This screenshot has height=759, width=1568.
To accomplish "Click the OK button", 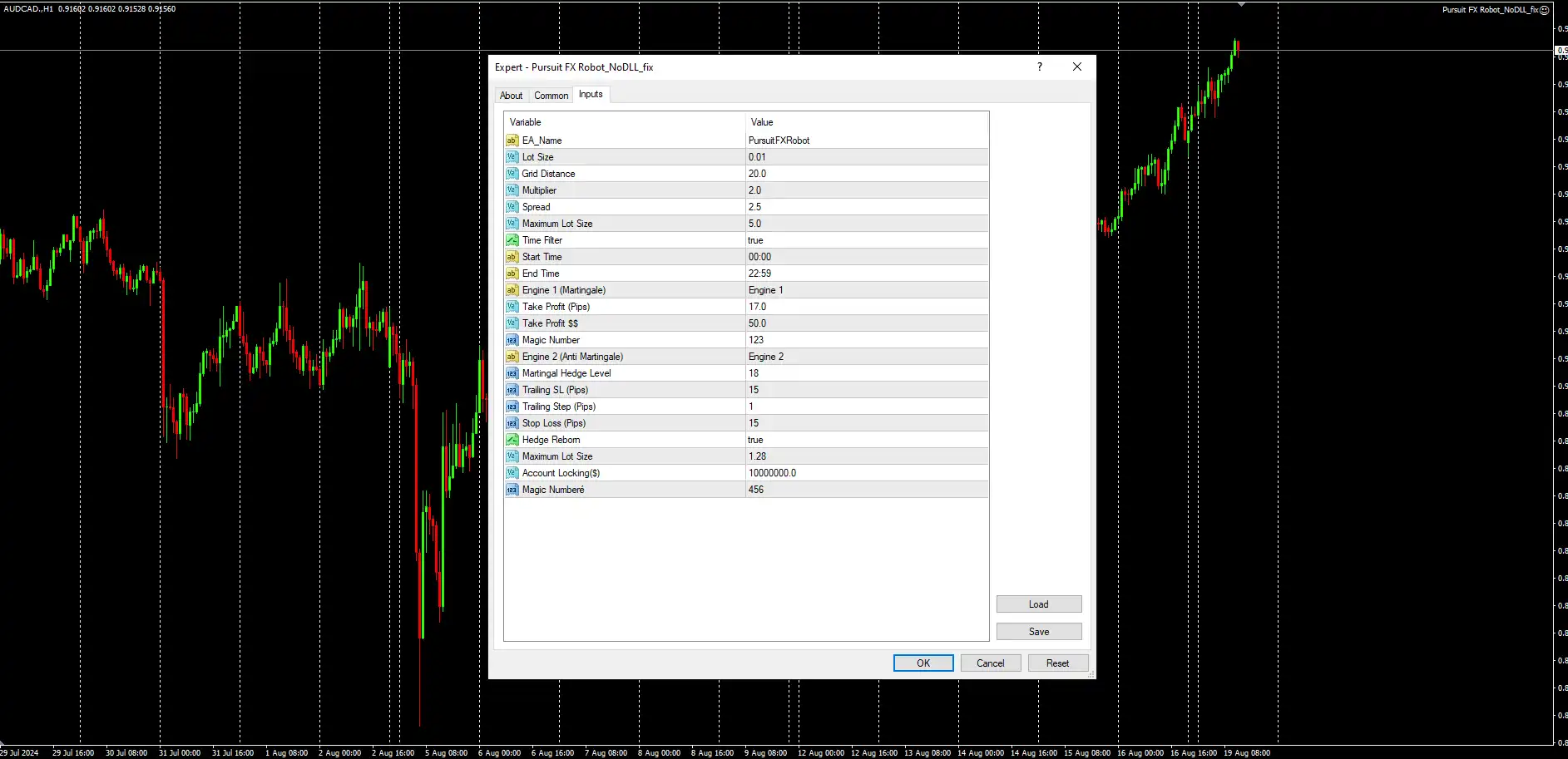I will pyautogui.click(x=923, y=663).
